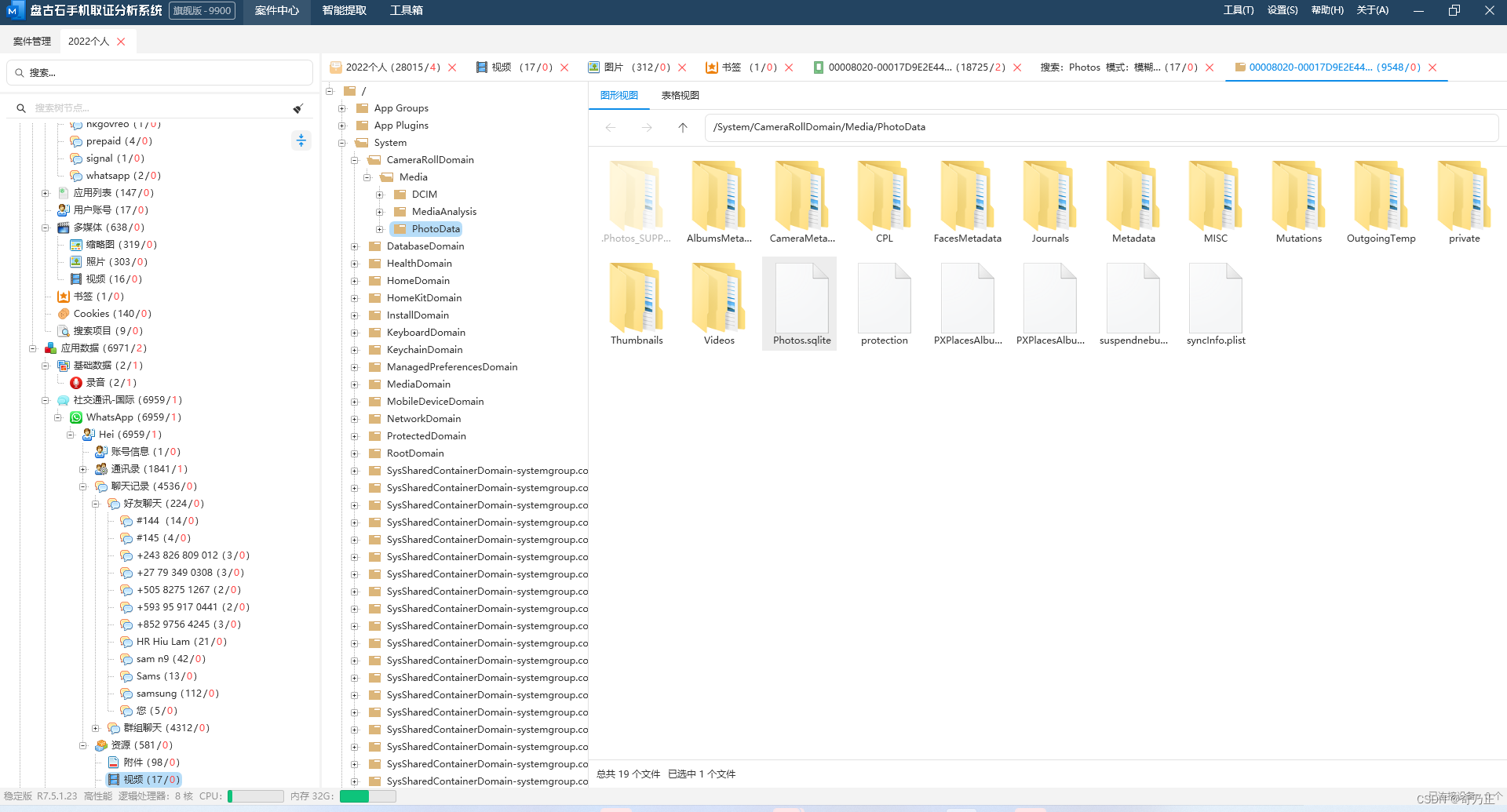
Task: Click the up-directory arrow icon
Action: point(682,127)
